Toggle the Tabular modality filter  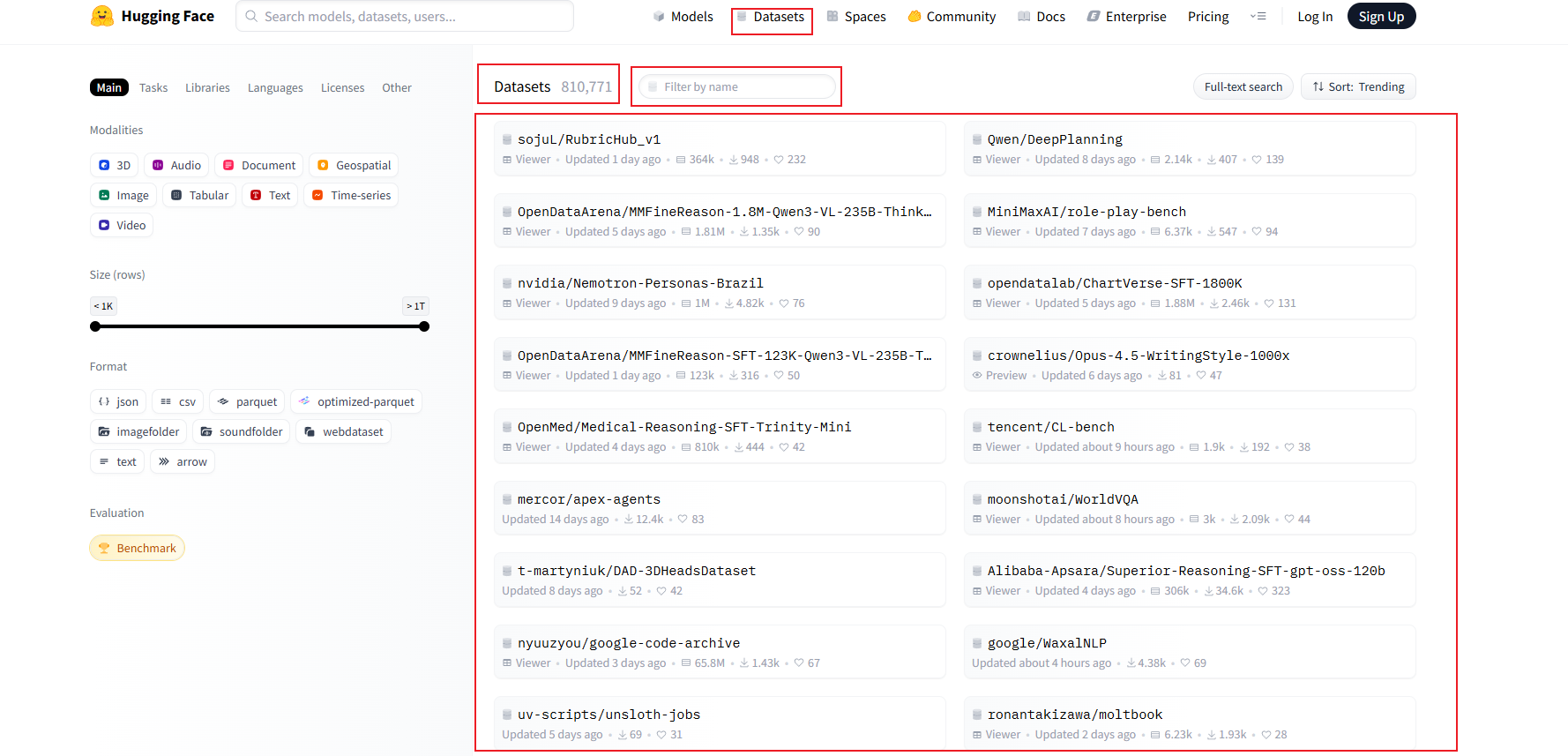coord(199,195)
